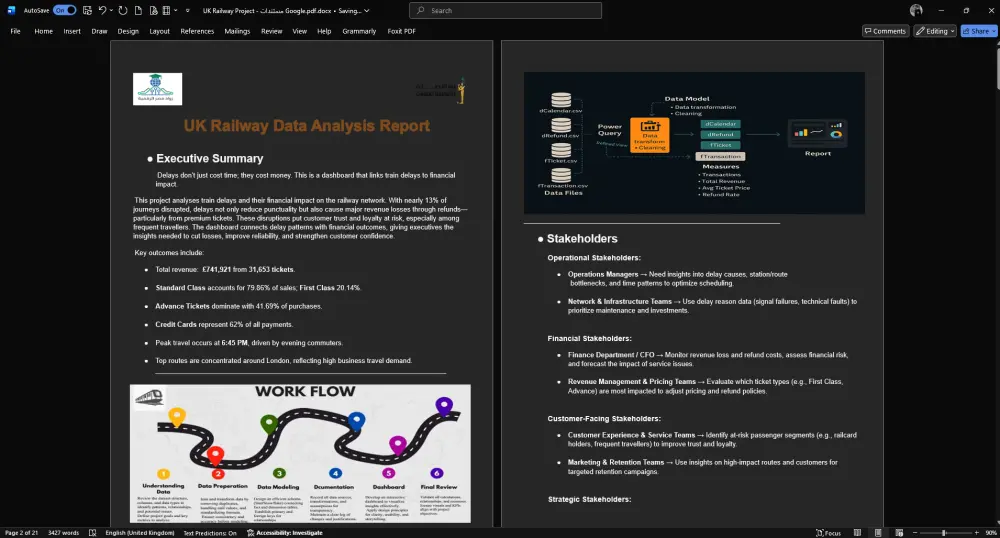
Task: Open the Draw tab
Action: (x=99, y=31)
